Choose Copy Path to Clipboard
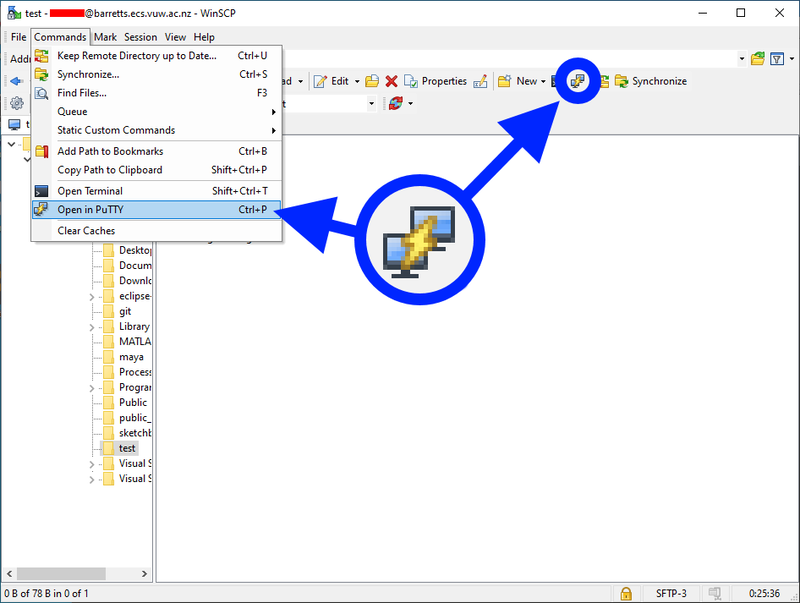 (x=157, y=170)
